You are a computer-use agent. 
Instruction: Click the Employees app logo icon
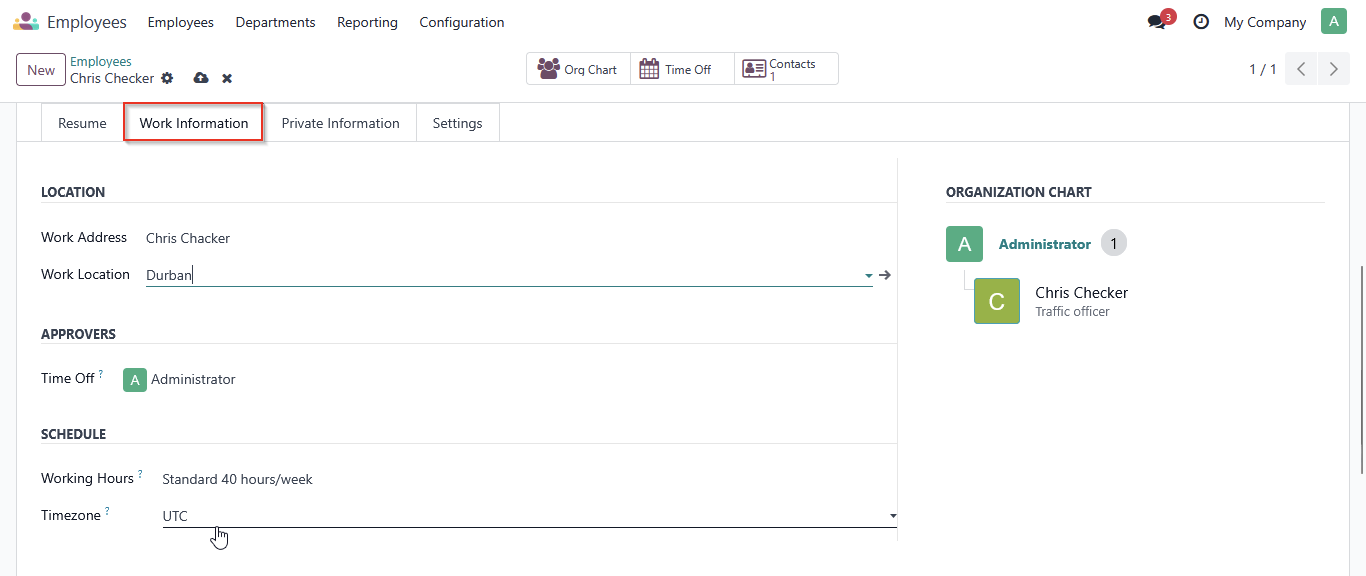click(26, 21)
